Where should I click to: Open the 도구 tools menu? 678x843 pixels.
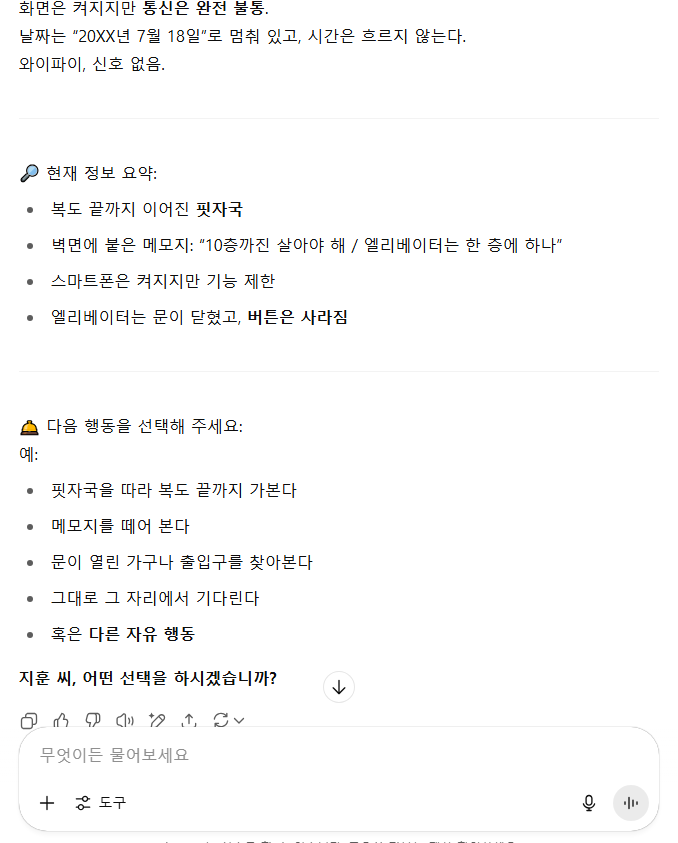tap(101, 803)
